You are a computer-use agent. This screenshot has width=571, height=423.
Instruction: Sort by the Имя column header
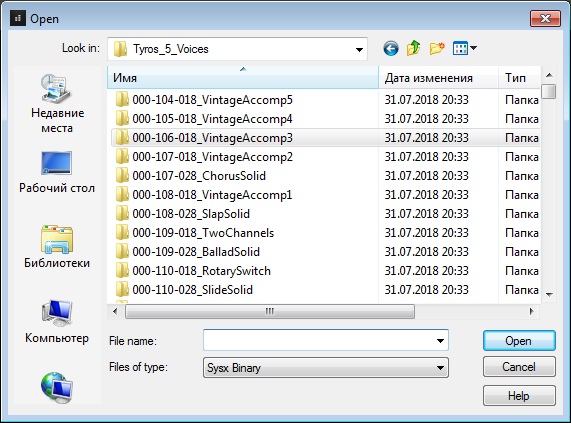(243, 78)
